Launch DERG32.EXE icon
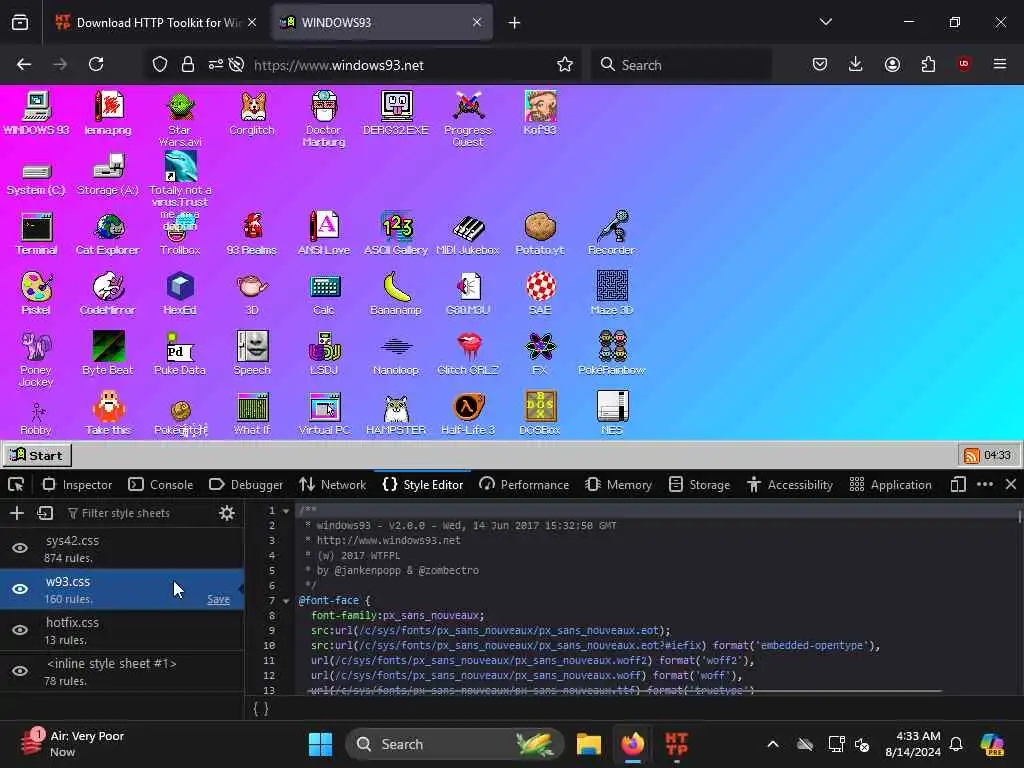The width and height of the screenshot is (1024, 768). tap(396, 112)
